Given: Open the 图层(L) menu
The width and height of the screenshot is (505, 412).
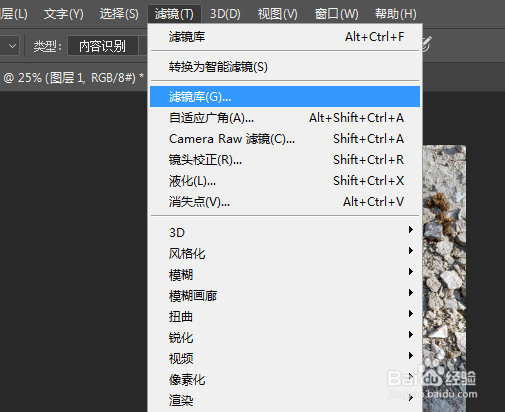Looking at the screenshot, I should (x=14, y=14).
